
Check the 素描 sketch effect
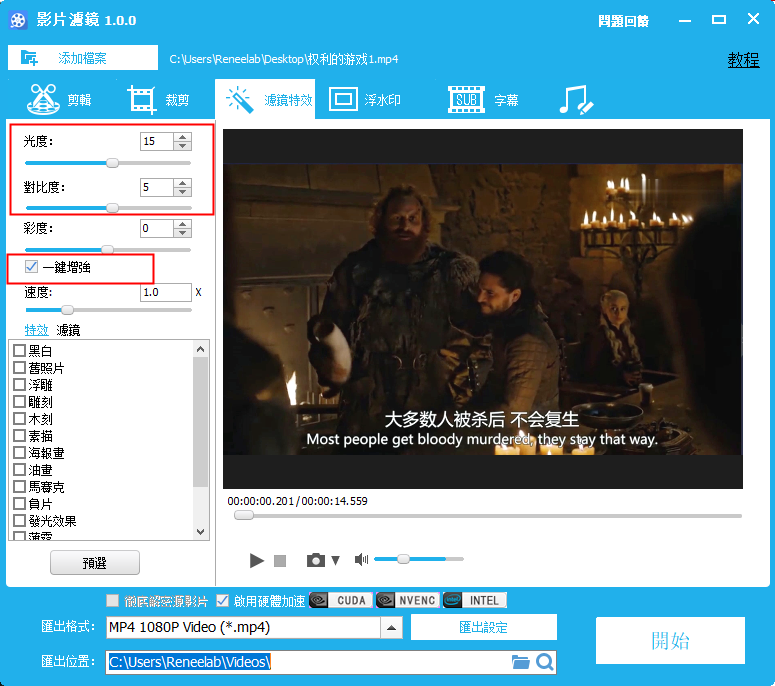tap(20, 436)
